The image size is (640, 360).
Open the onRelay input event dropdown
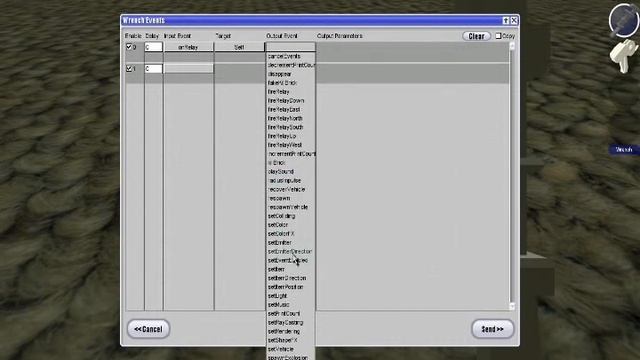click(189, 47)
